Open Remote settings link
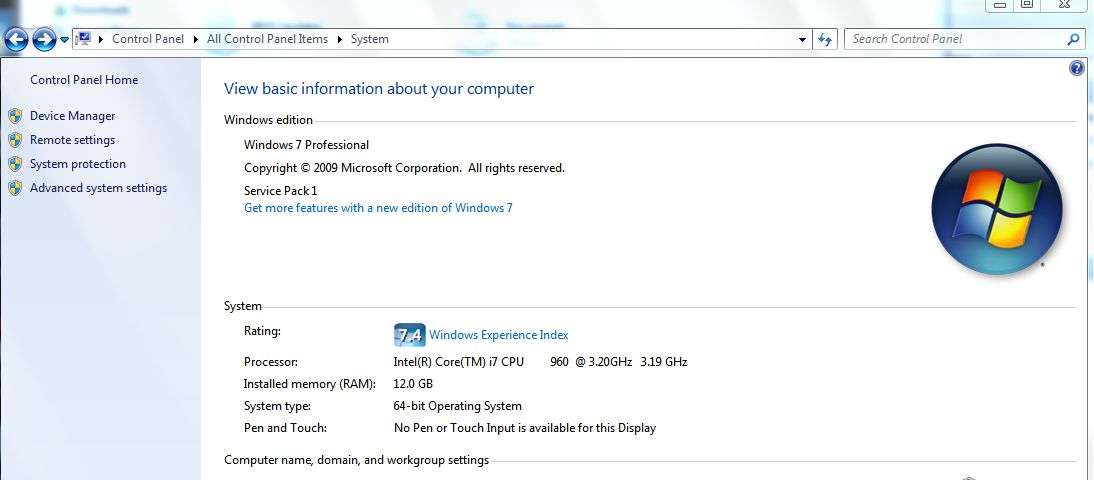 click(73, 140)
